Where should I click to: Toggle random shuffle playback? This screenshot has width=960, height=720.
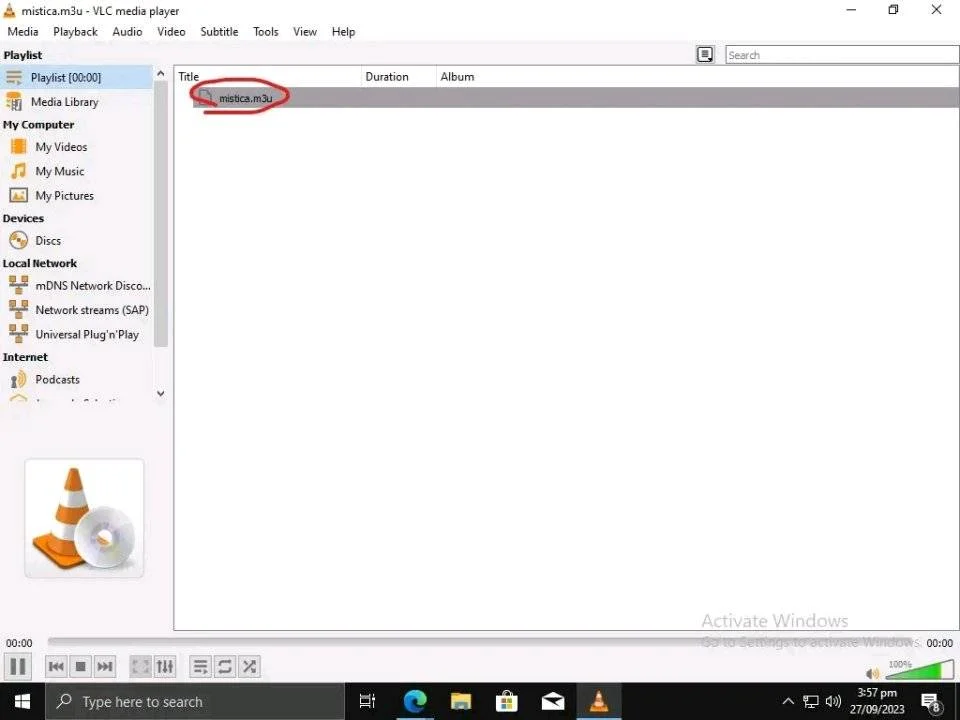[x=249, y=666]
